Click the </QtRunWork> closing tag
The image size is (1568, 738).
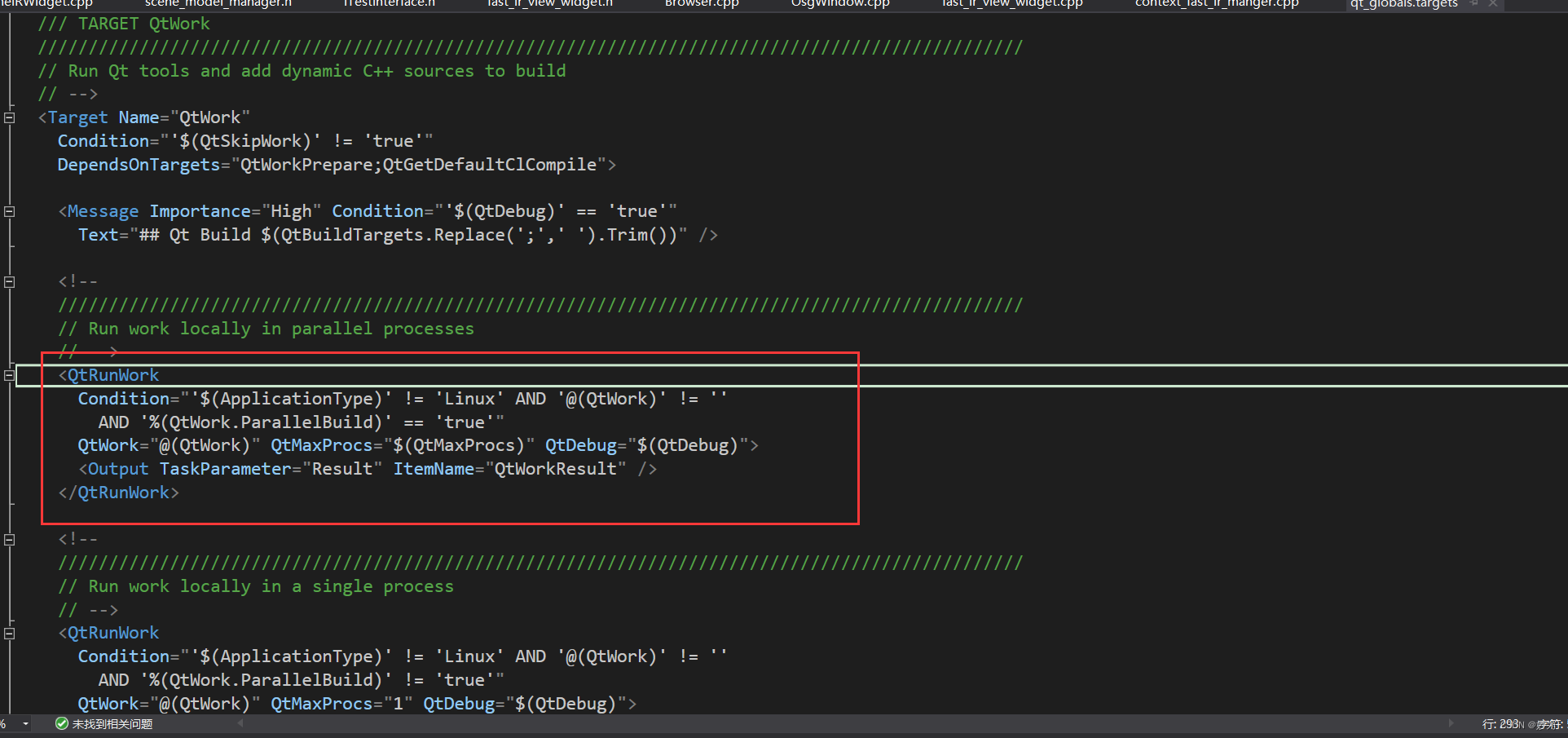[x=119, y=493]
